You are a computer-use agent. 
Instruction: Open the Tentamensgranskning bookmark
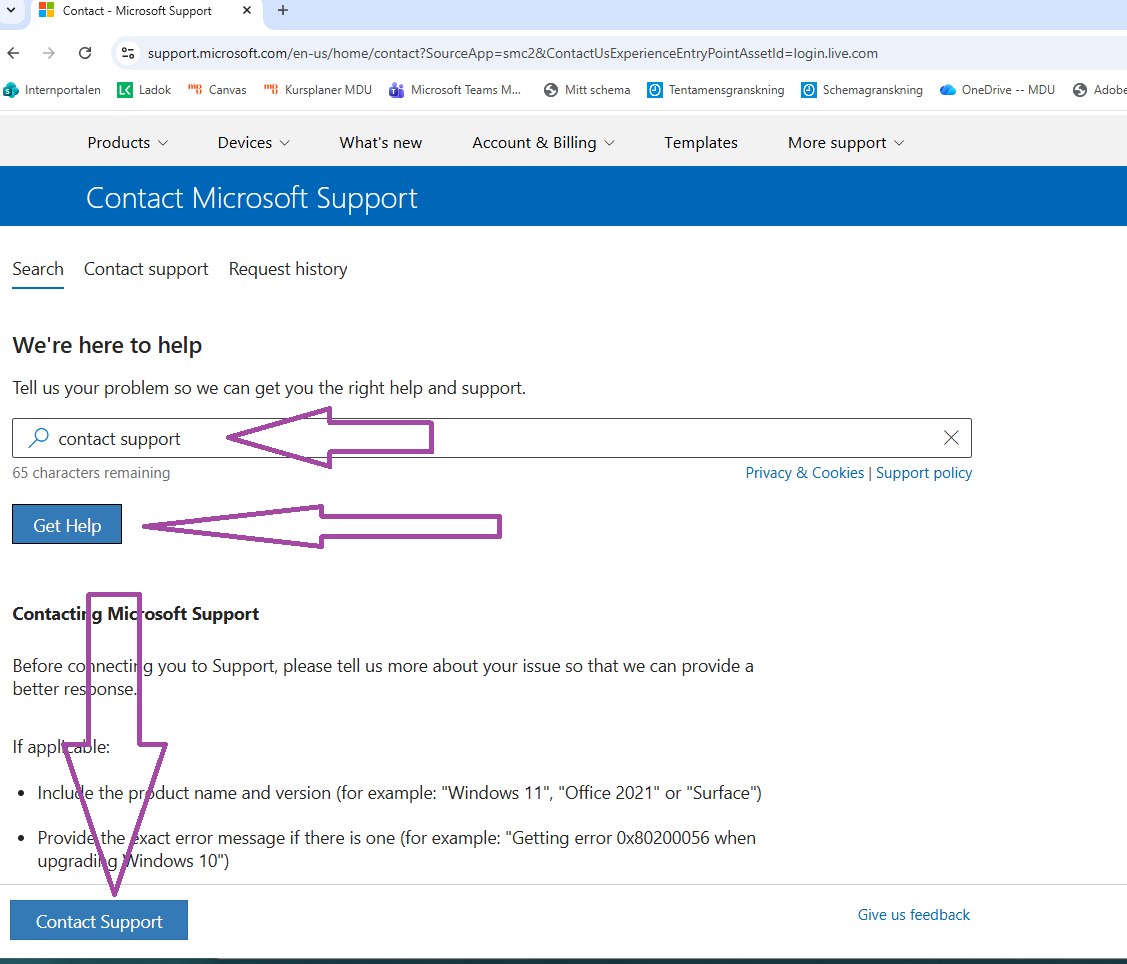coord(716,90)
